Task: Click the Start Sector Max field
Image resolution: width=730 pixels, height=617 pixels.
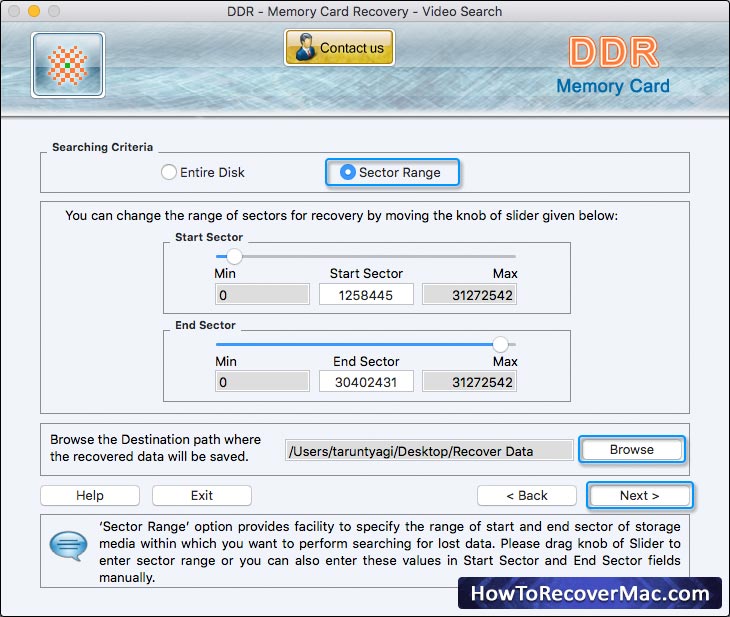Action: click(x=469, y=295)
